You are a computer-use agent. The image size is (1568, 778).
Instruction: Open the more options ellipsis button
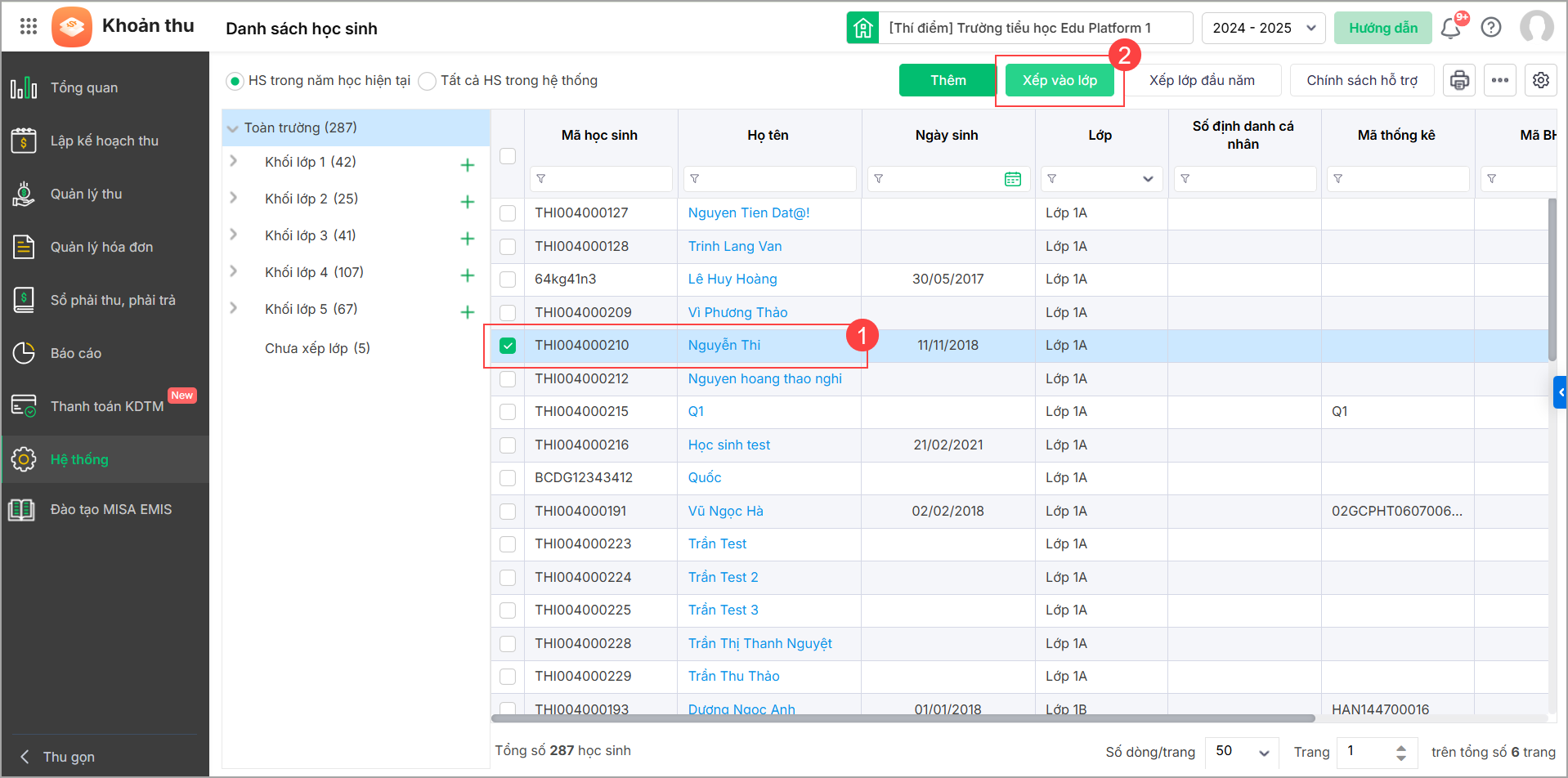coord(1500,80)
